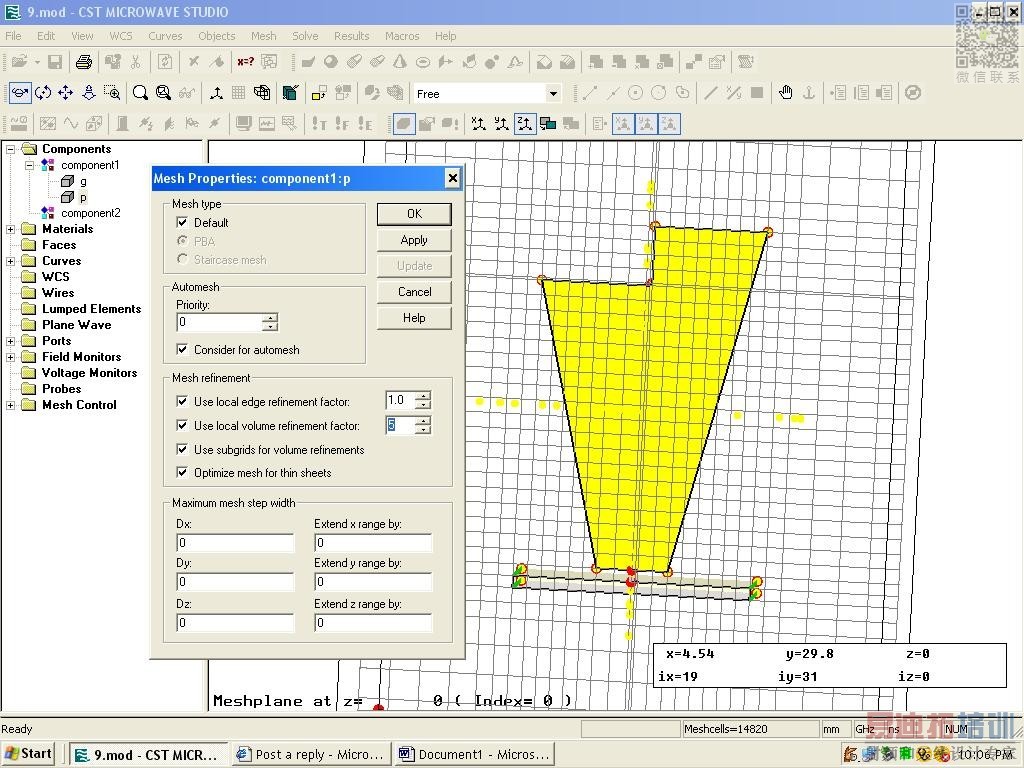Increase local edge refinement factor spinner
Viewport: 1024px width, 768px height.
coord(423,397)
